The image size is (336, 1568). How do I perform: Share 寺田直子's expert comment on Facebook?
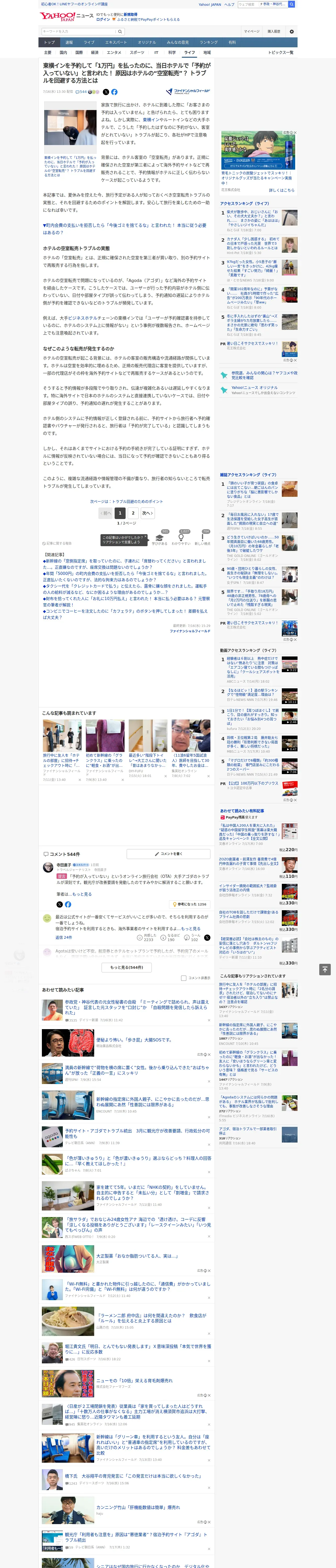click(68, 904)
